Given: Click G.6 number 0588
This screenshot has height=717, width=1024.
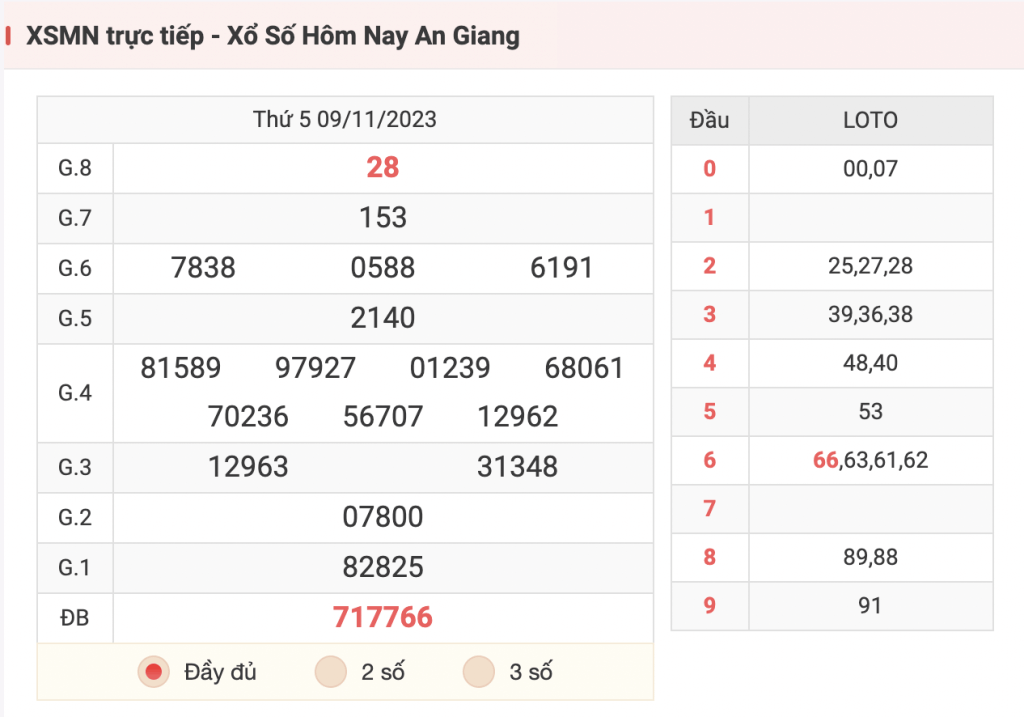Looking at the screenshot, I should point(383,268).
